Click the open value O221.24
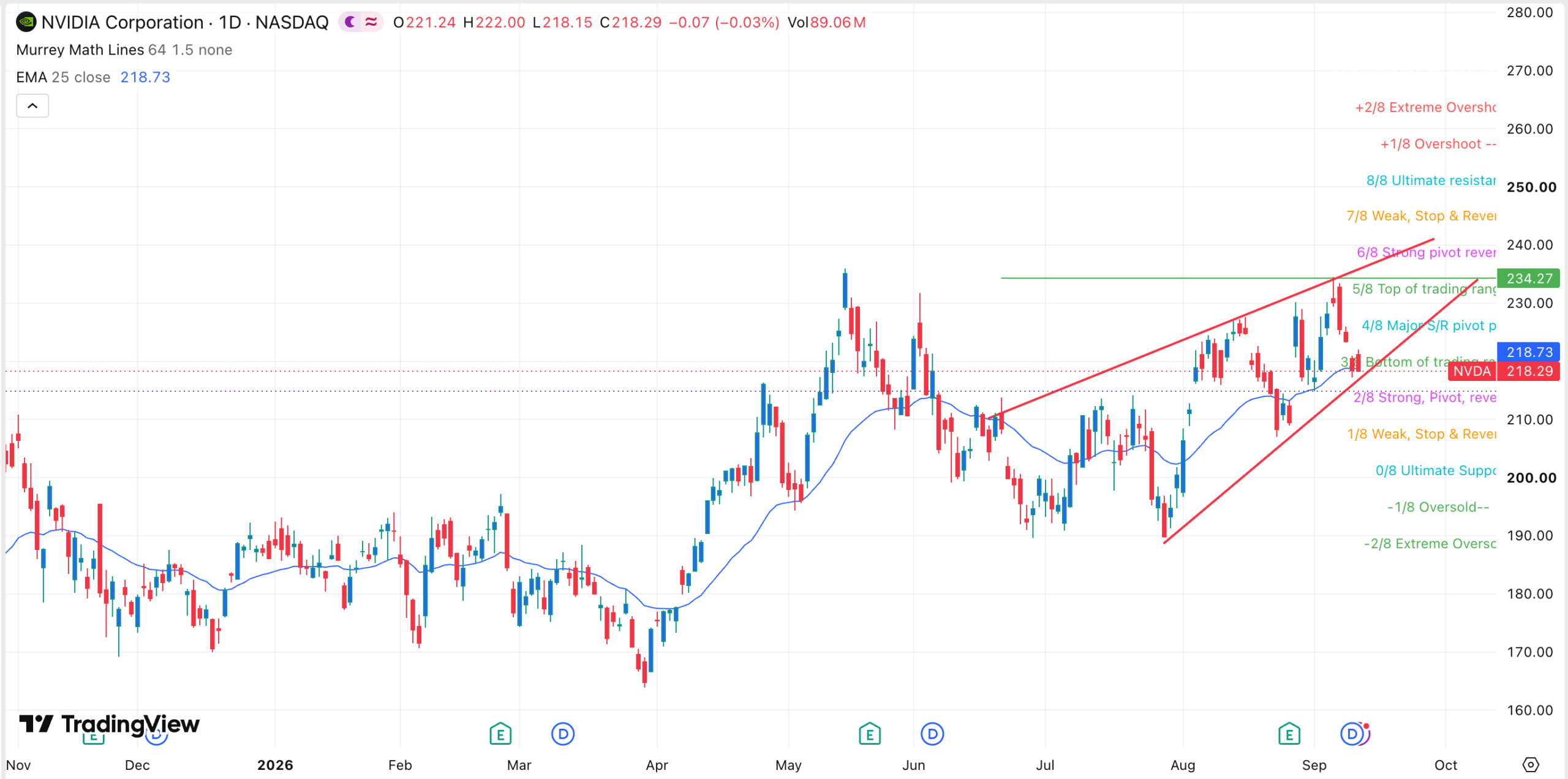 (x=424, y=23)
